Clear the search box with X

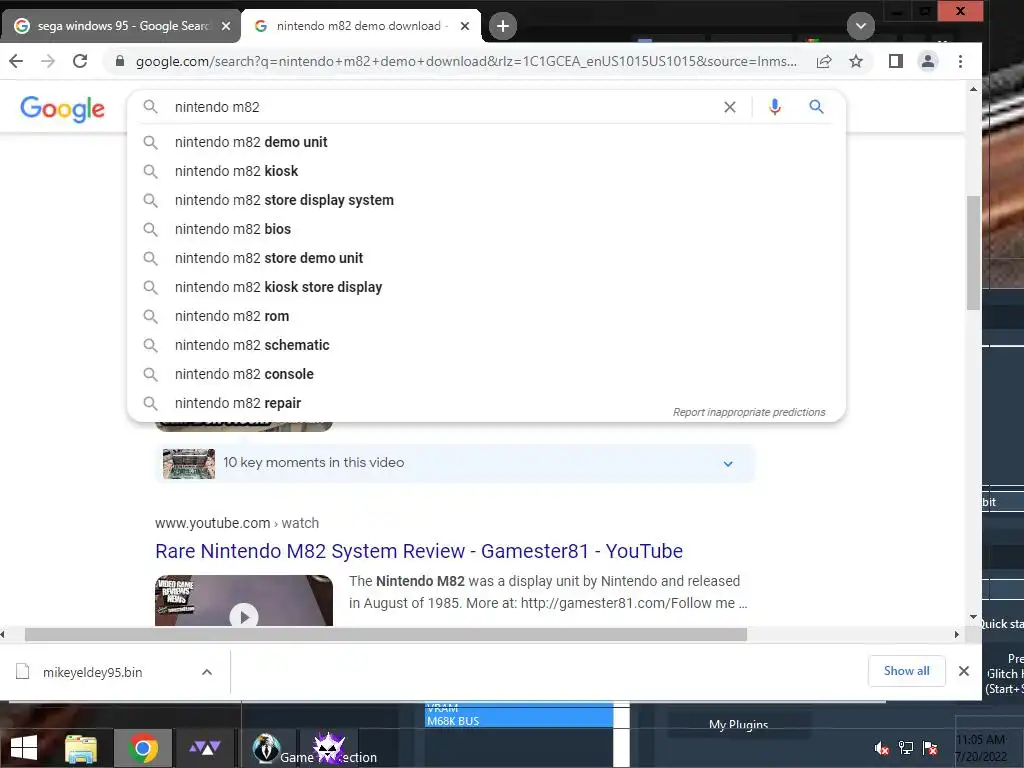pos(730,107)
